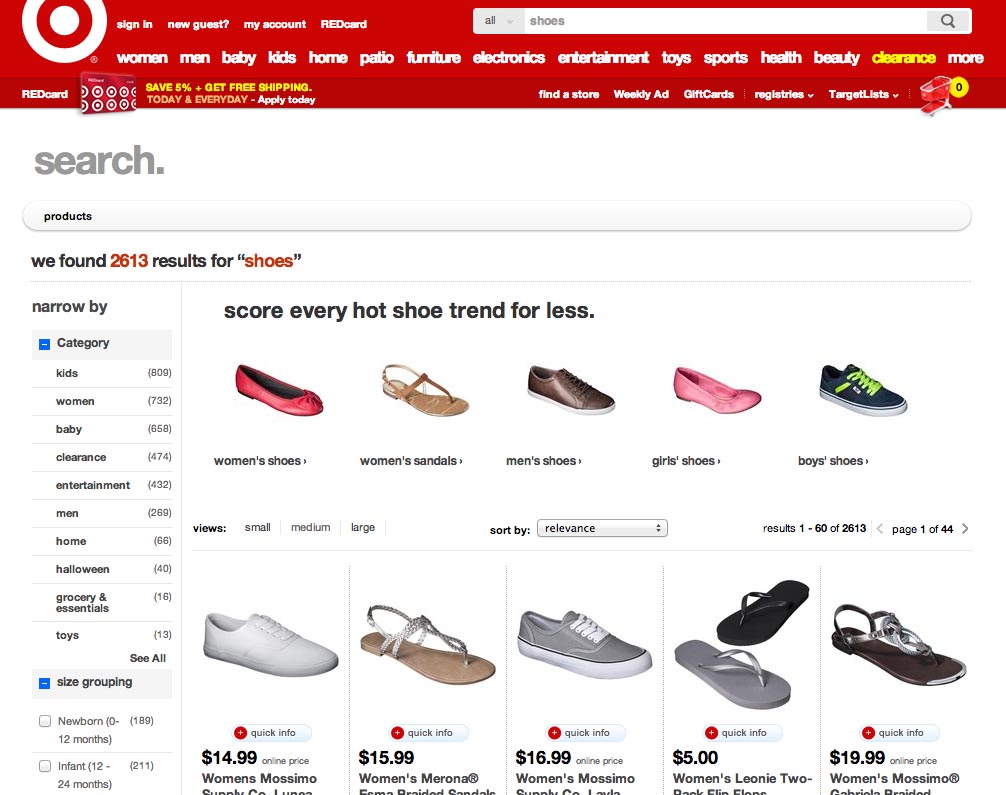Image resolution: width=1006 pixels, height=795 pixels.
Task: Open the clearance menu item
Action: 903,57
